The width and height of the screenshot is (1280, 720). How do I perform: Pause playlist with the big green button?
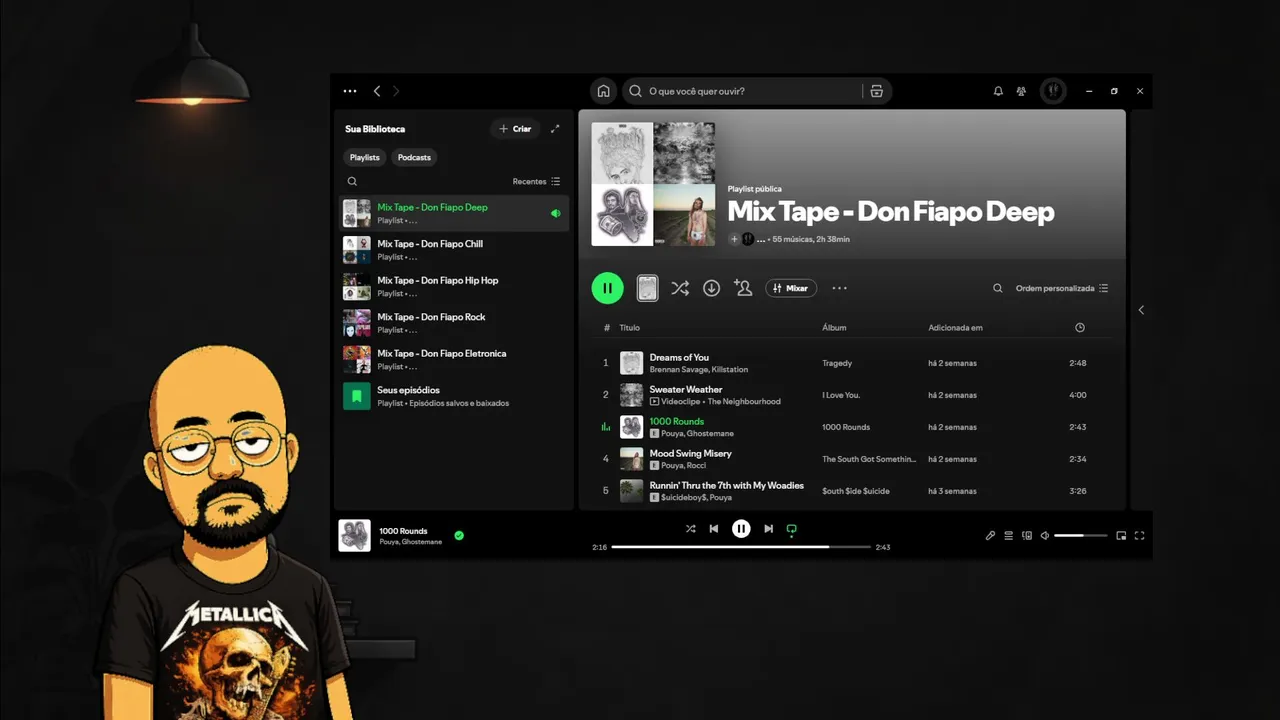click(607, 288)
